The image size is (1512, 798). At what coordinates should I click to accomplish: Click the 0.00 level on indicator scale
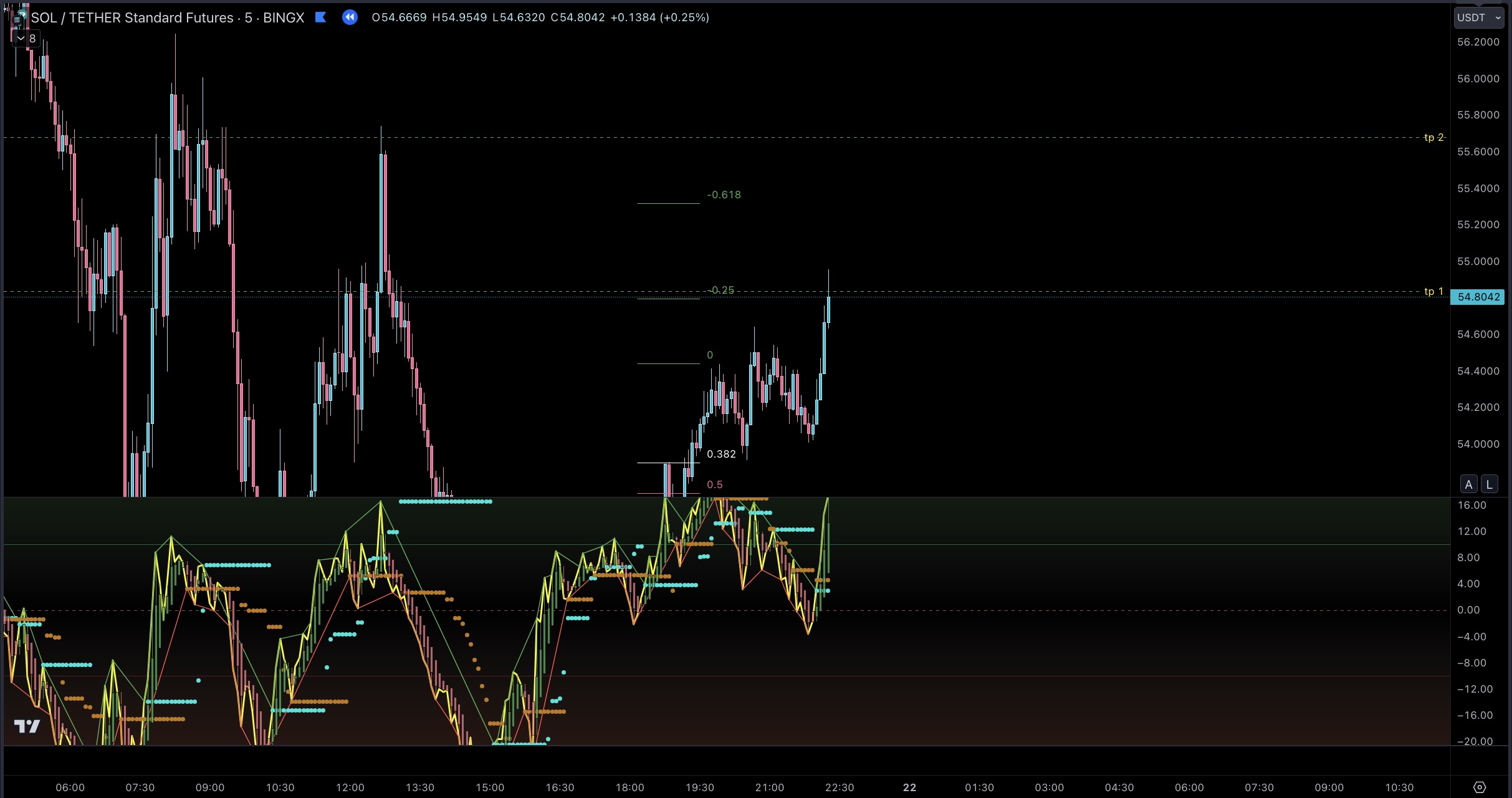pyautogui.click(x=1468, y=610)
